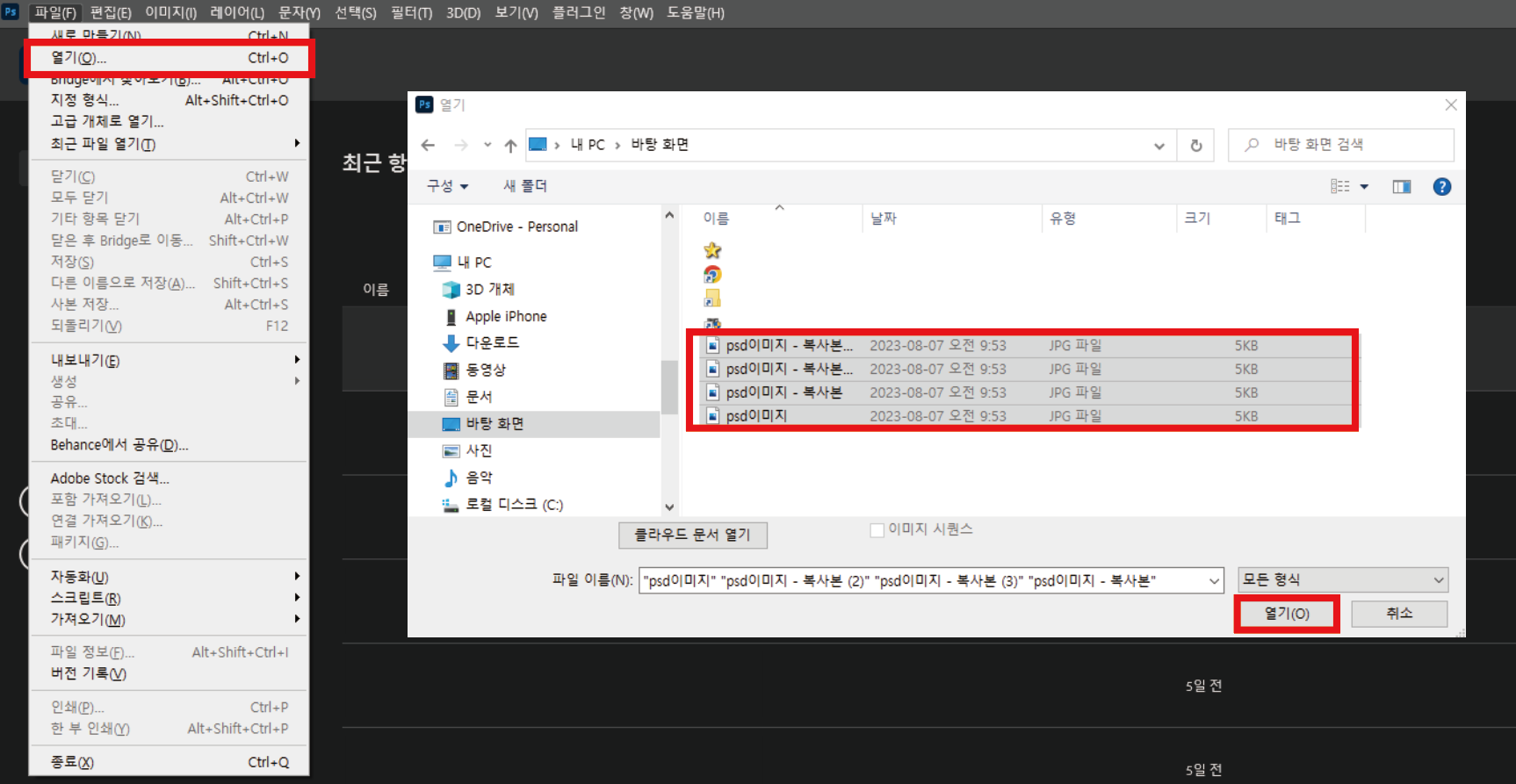Image resolution: width=1516 pixels, height=784 pixels.
Task: Open the help question mark icon
Action: point(1442,186)
